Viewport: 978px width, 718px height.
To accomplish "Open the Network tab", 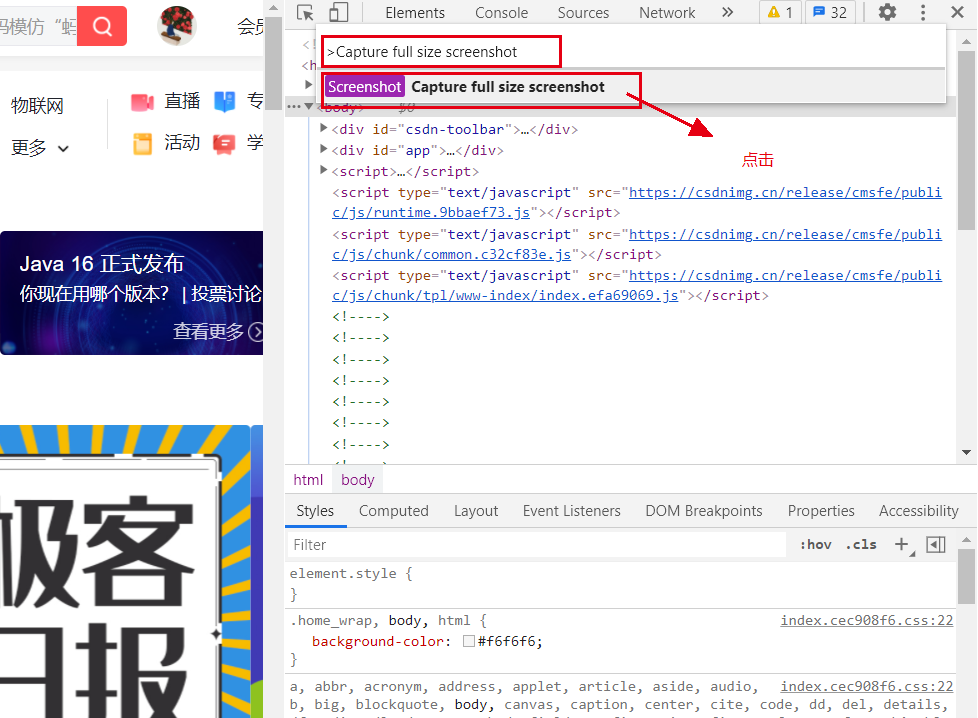I will click(667, 12).
